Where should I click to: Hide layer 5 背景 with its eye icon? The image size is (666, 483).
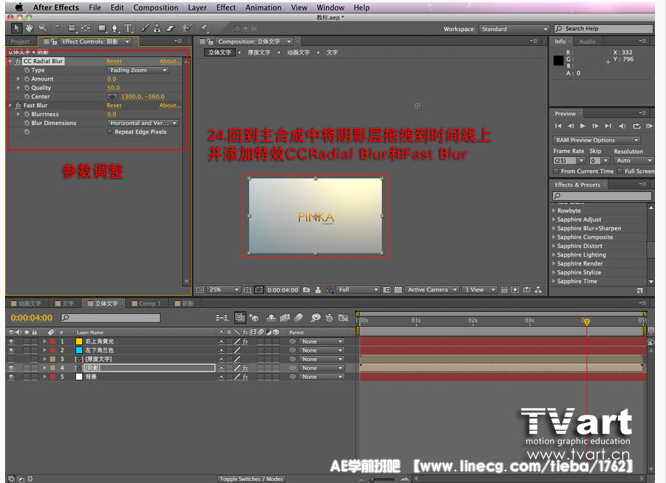(x=11, y=377)
